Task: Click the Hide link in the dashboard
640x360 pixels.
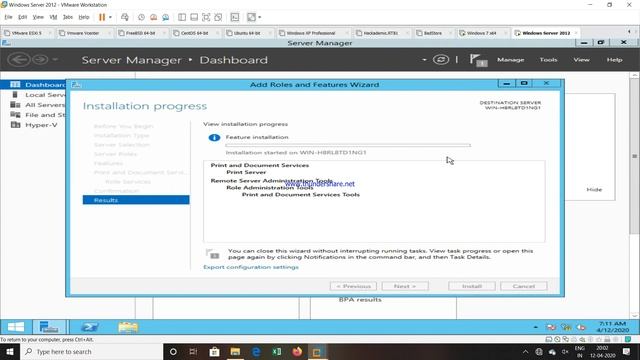Action: [594, 189]
